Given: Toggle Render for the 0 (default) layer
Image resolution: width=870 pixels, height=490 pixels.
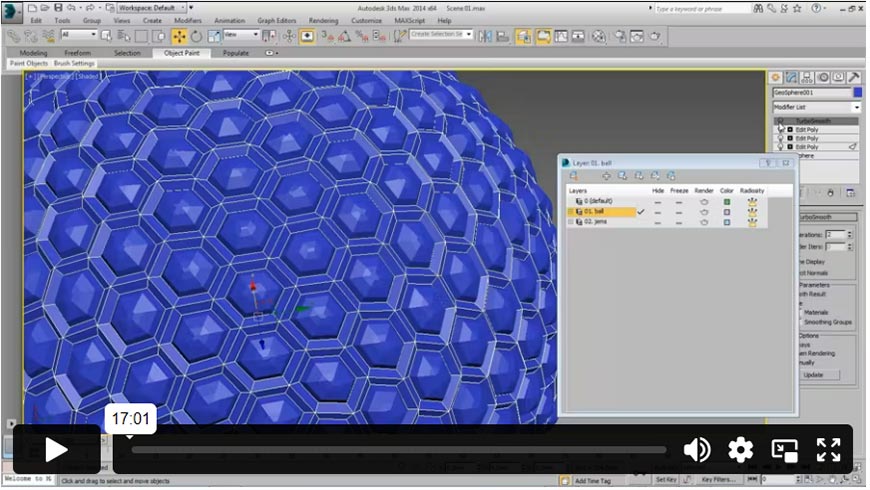Looking at the screenshot, I should [703, 201].
